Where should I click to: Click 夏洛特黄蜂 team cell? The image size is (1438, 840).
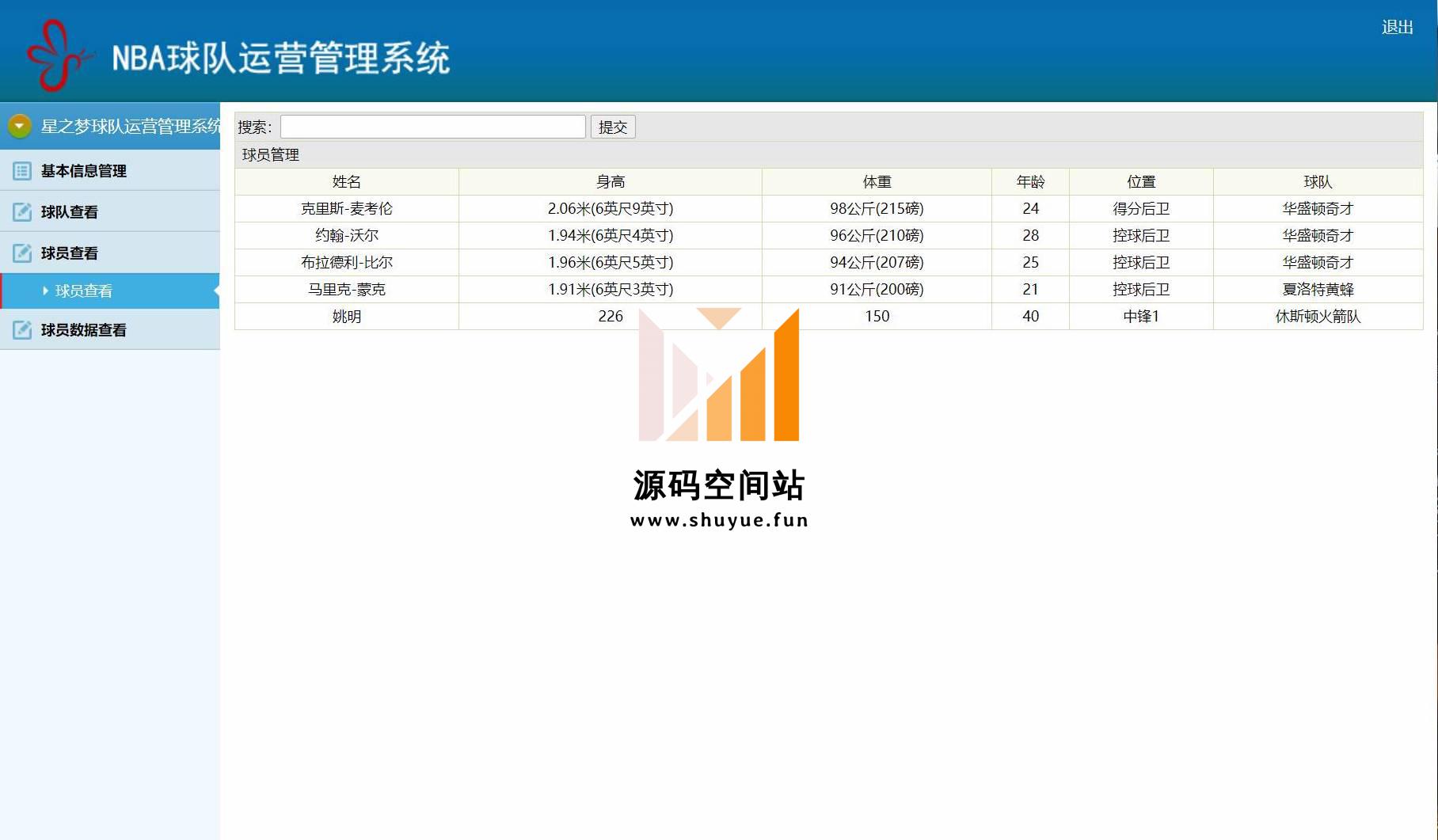pos(1318,289)
